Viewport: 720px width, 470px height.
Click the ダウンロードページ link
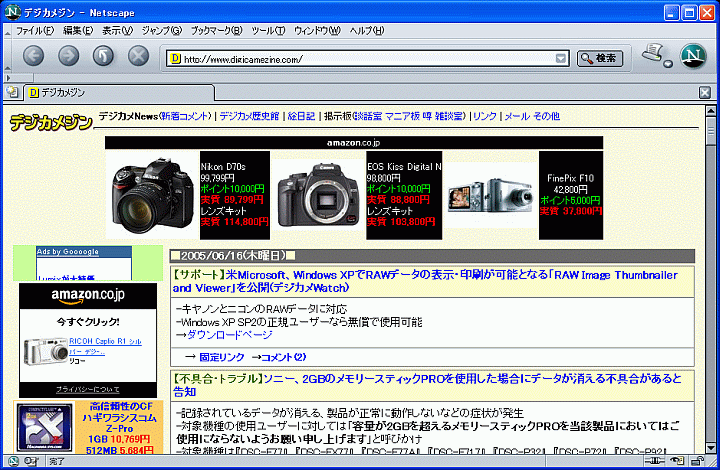[x=229, y=335]
